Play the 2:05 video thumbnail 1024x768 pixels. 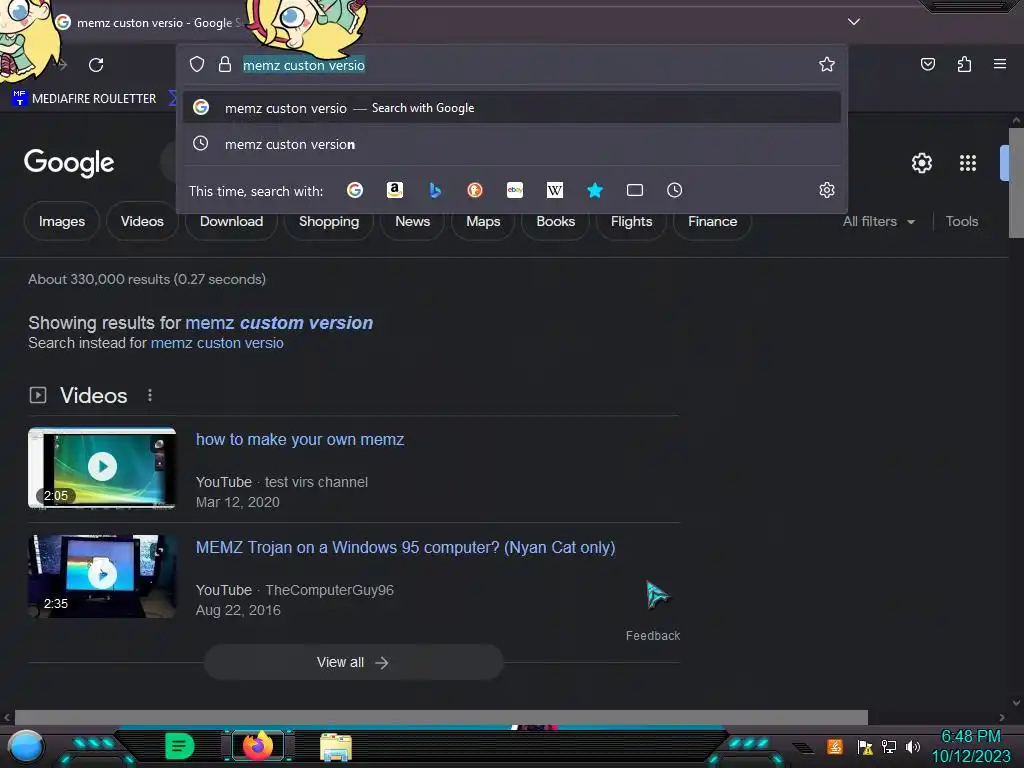point(102,467)
